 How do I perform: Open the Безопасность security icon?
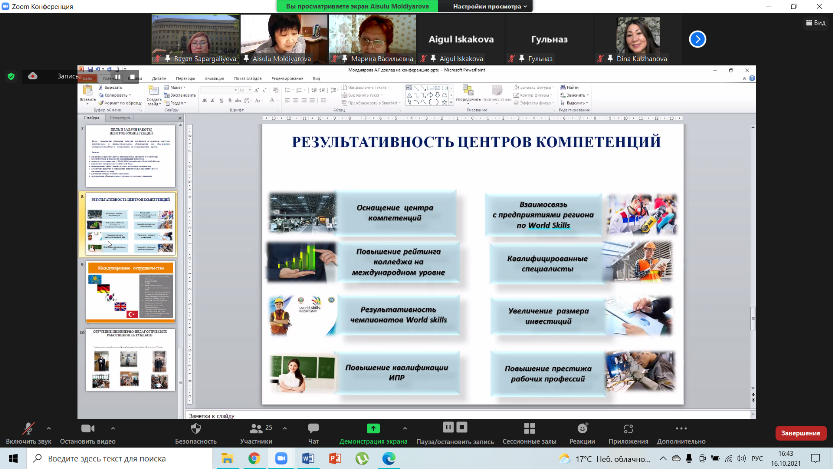pos(195,428)
